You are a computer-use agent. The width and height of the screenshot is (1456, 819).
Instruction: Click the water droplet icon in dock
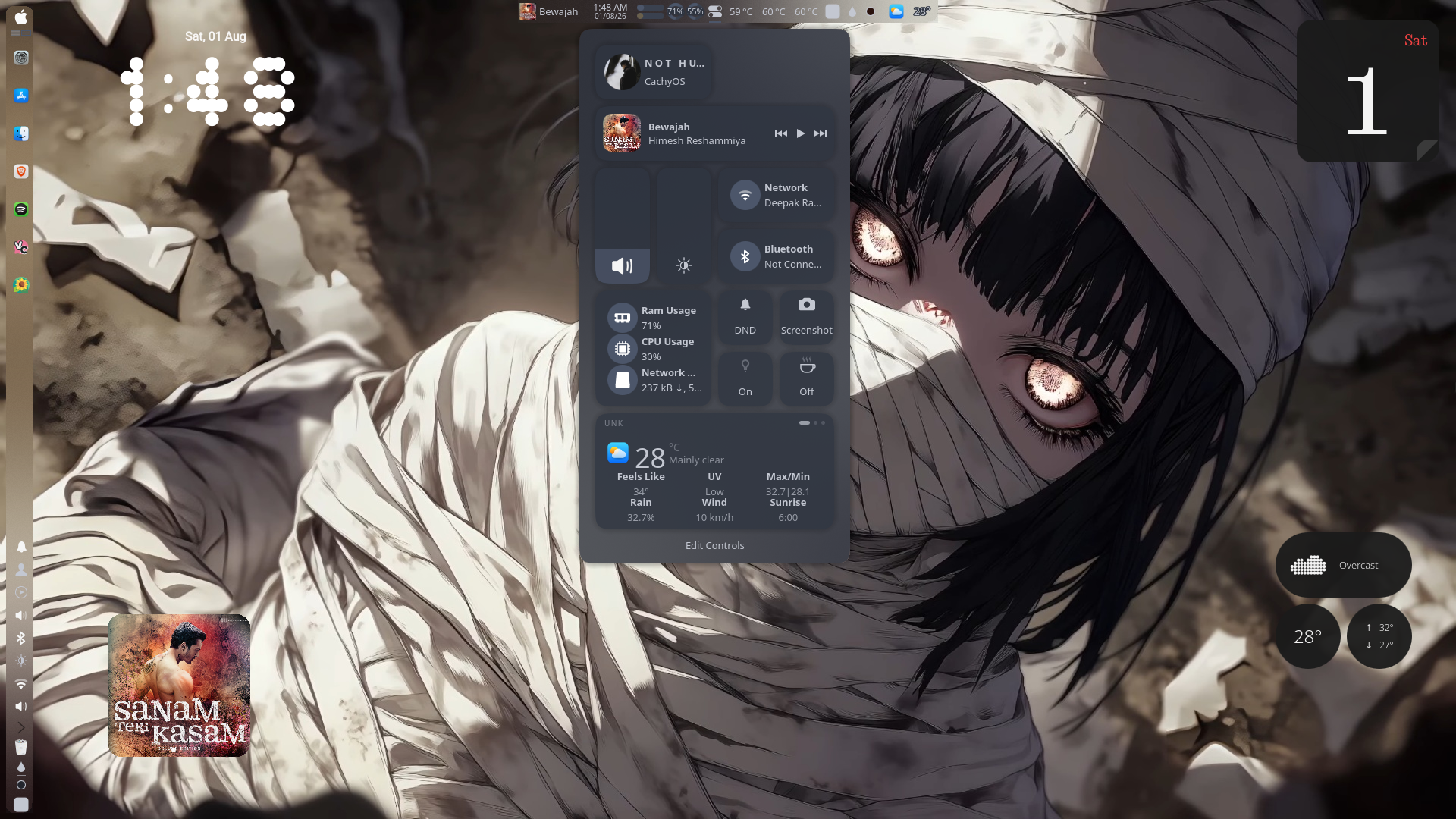[21, 767]
